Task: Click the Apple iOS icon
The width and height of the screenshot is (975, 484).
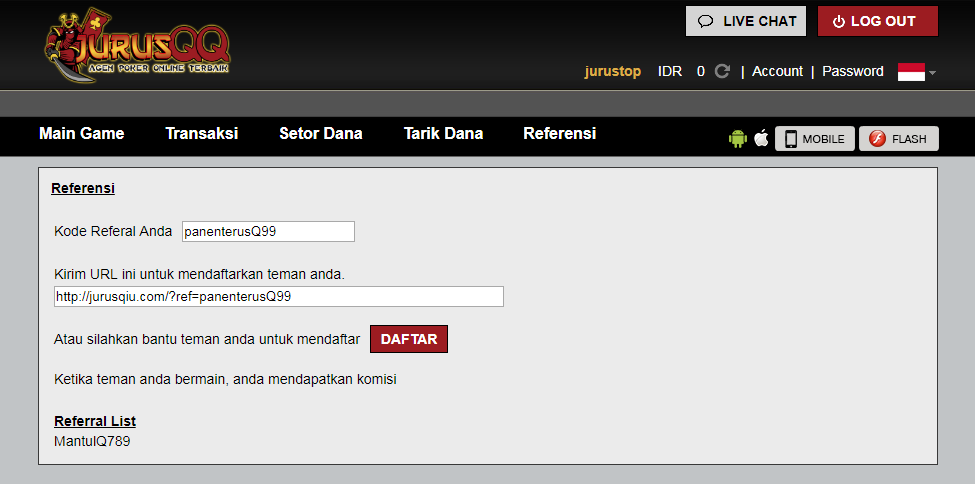Action: pos(761,139)
